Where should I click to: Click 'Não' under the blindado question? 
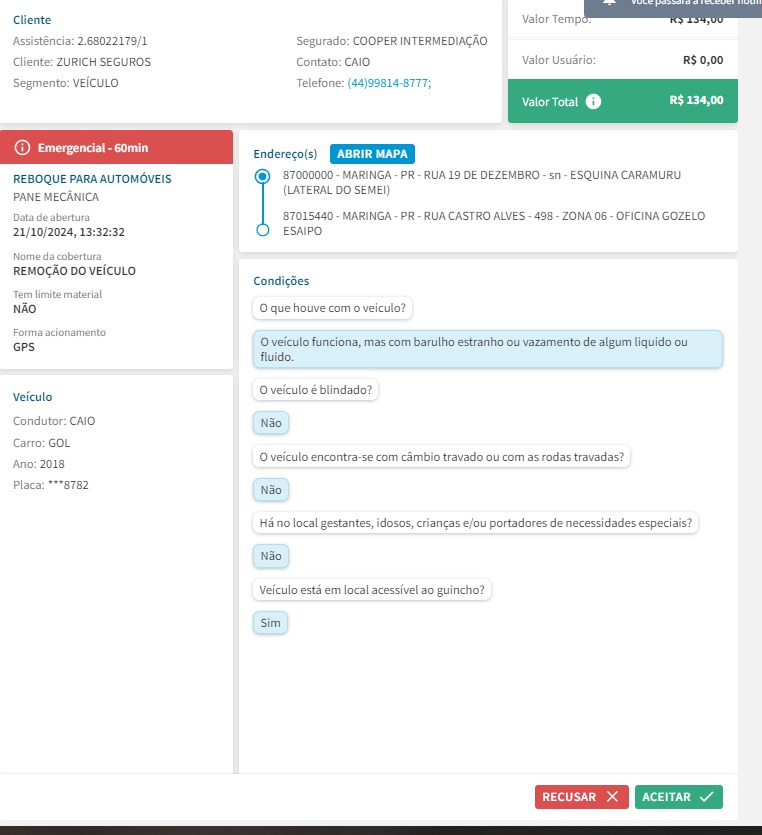[270, 423]
